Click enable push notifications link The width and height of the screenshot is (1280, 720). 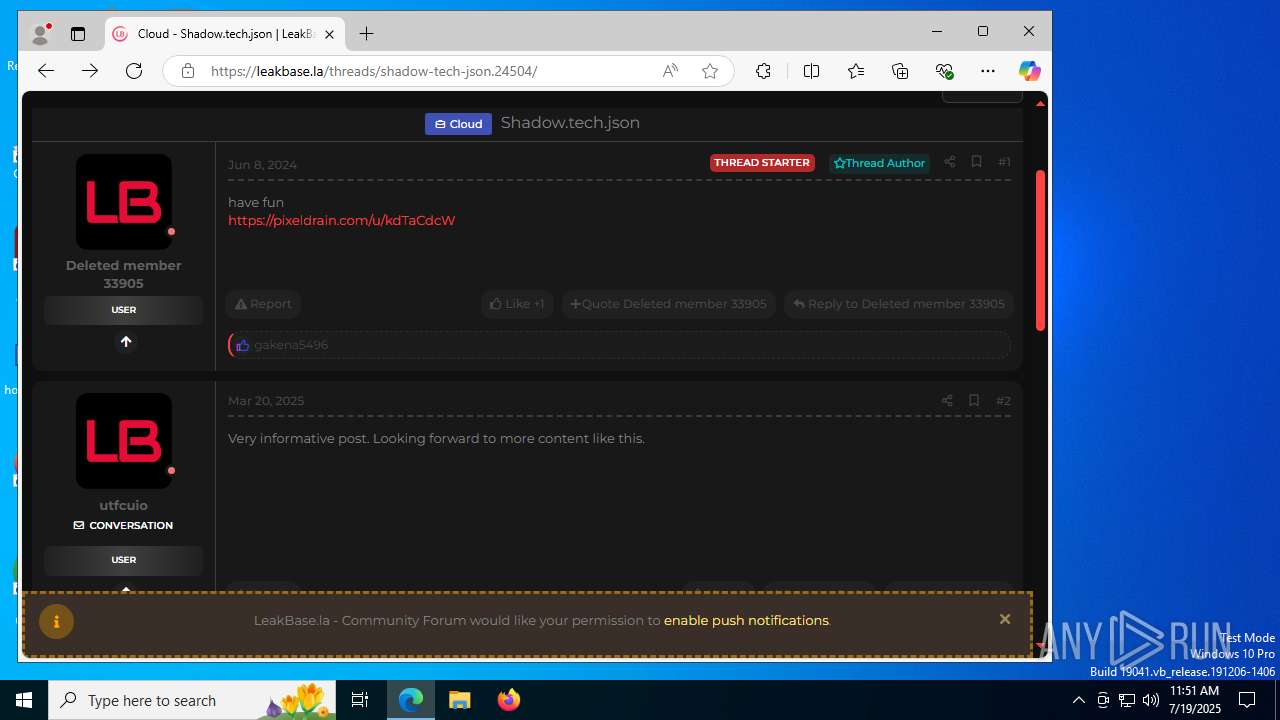(x=746, y=621)
